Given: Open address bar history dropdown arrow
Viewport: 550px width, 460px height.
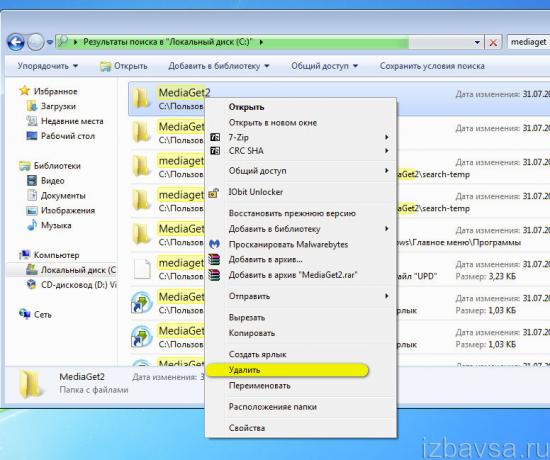Looking at the screenshot, I should point(477,42).
